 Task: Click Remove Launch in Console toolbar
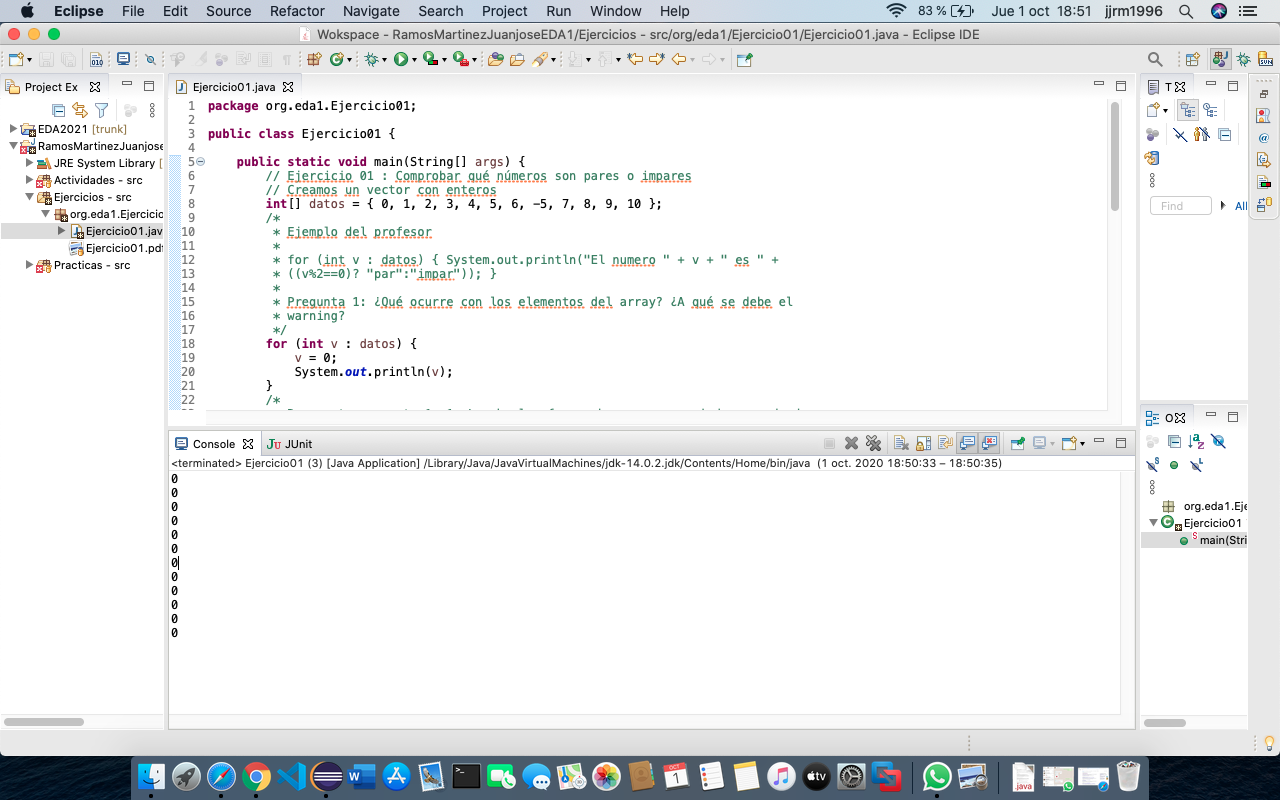[x=851, y=443]
